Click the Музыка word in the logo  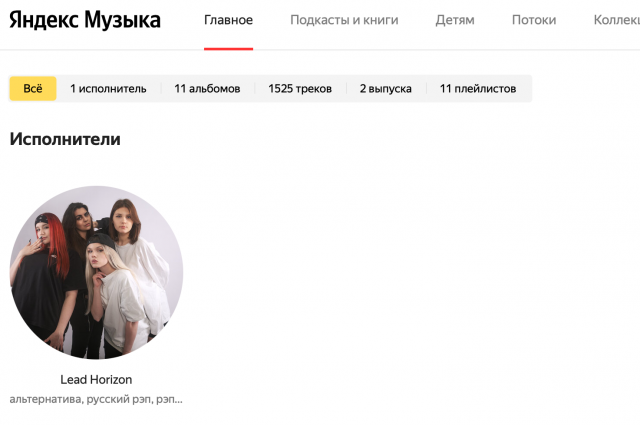[122, 20]
